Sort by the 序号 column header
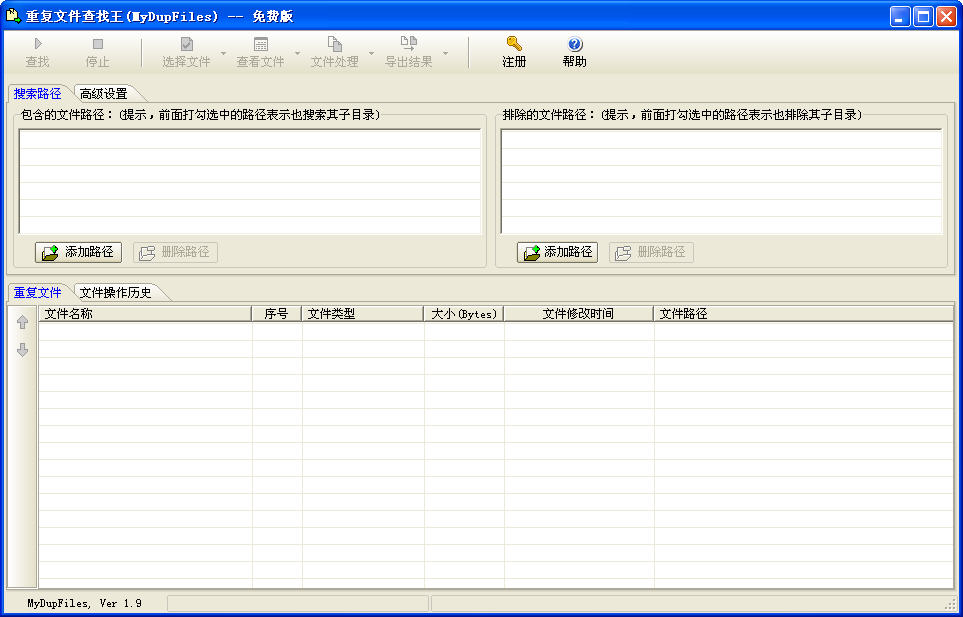 pos(276,314)
